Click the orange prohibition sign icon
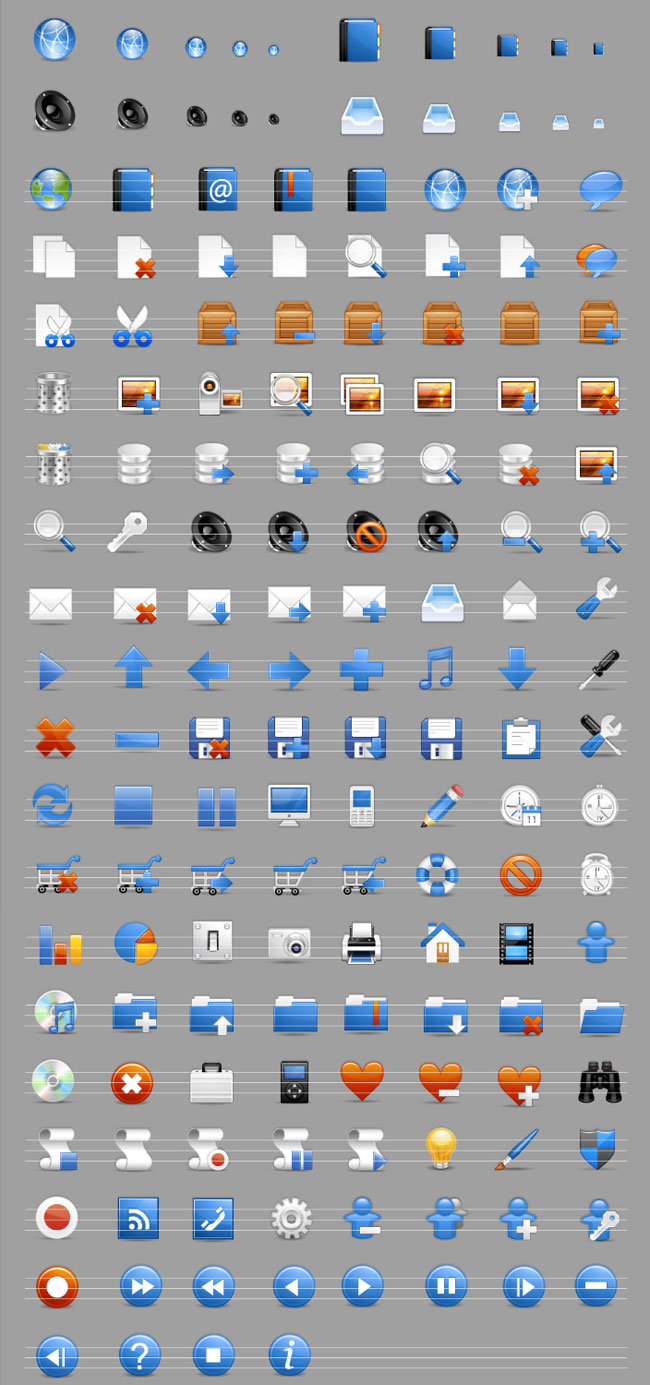Image resolution: width=650 pixels, height=1385 pixels. point(521,875)
